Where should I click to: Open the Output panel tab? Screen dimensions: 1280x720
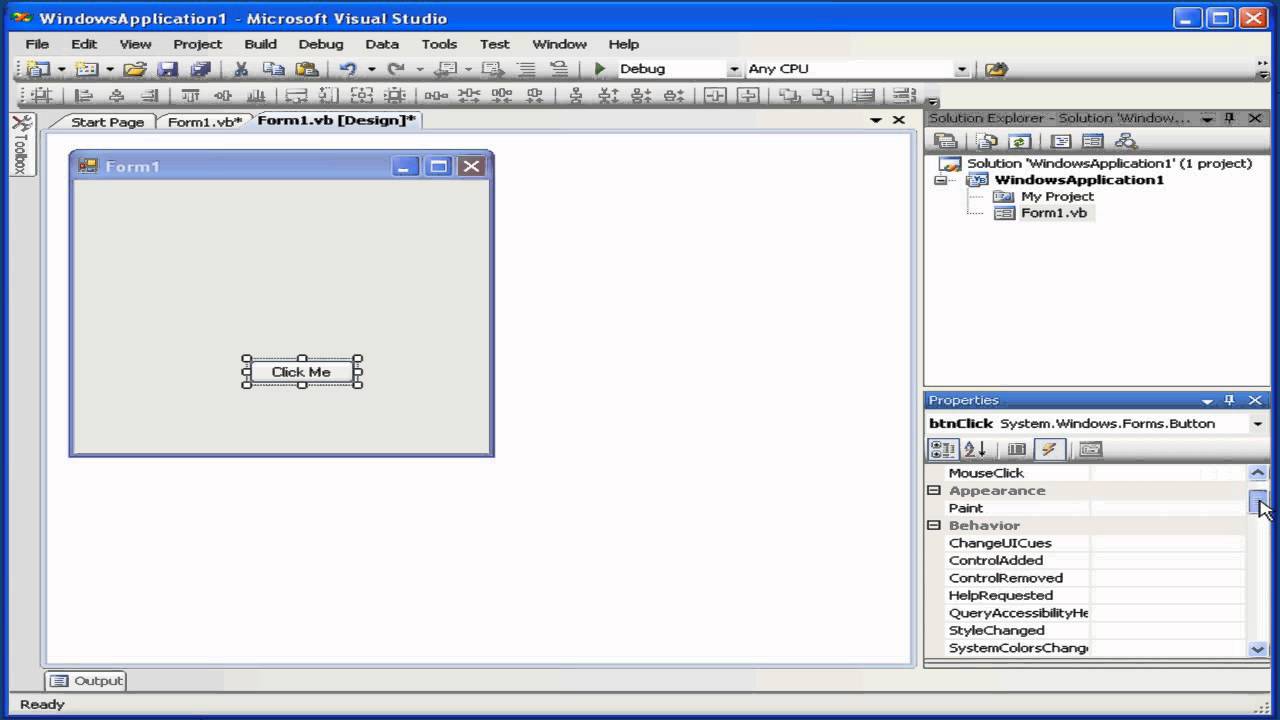click(86, 681)
